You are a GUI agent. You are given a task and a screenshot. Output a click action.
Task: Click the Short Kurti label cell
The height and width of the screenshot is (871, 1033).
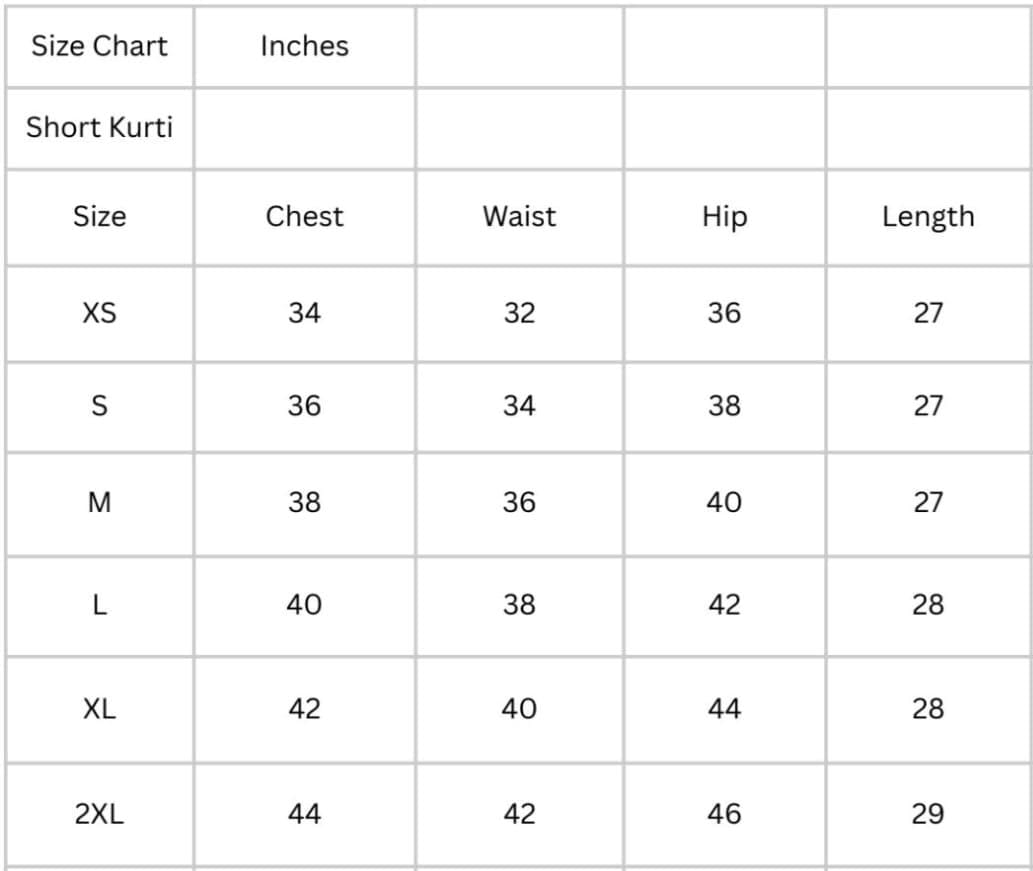coord(99,127)
